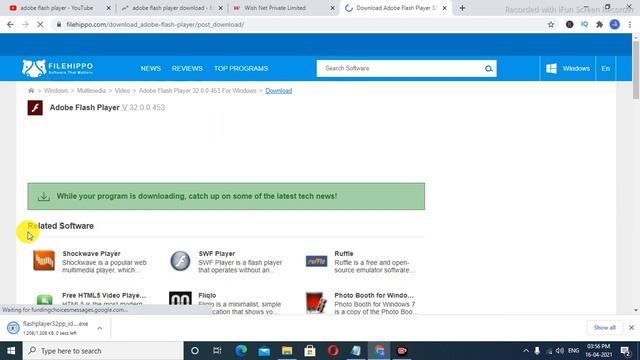
Task: Open the download item options chevron
Action: click(100, 328)
